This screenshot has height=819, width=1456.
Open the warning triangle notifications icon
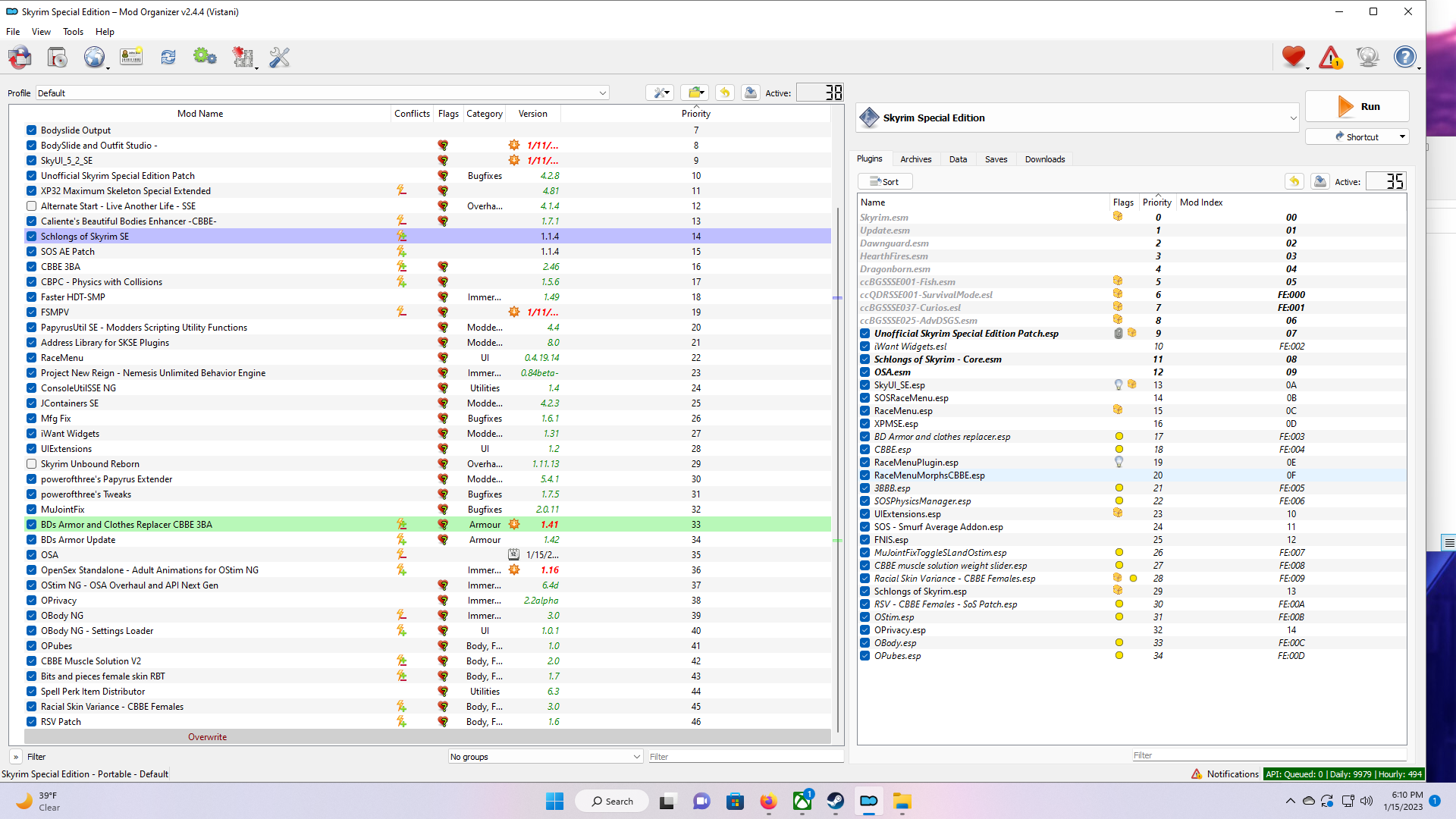[1331, 57]
